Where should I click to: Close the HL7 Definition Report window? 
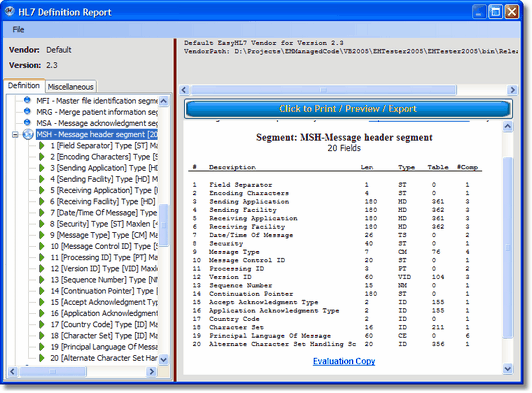click(x=512, y=12)
